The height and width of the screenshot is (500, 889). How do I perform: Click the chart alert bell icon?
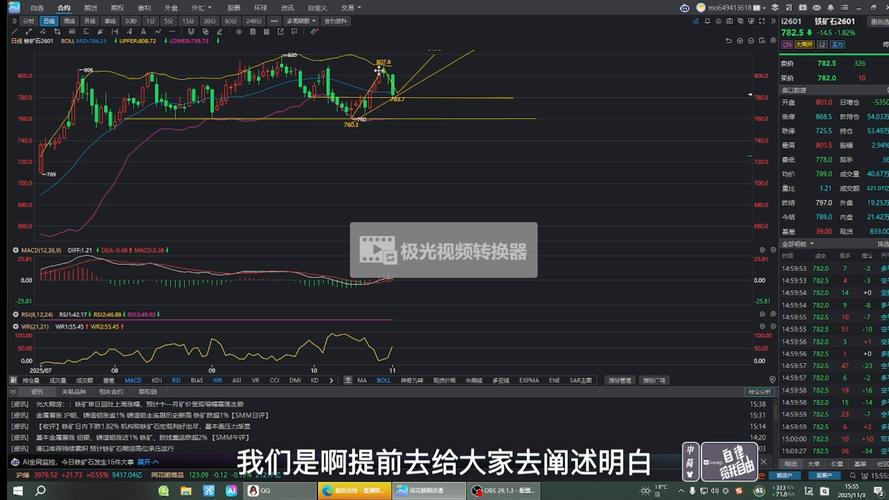708,21
